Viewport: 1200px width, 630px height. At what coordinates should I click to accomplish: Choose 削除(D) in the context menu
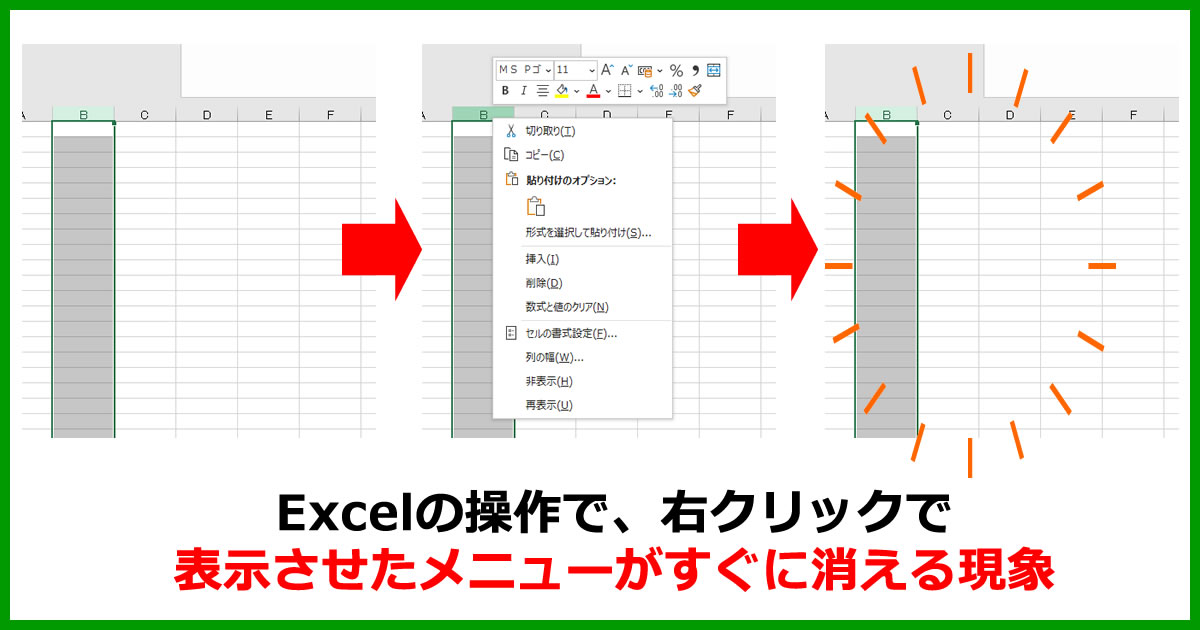tap(543, 283)
